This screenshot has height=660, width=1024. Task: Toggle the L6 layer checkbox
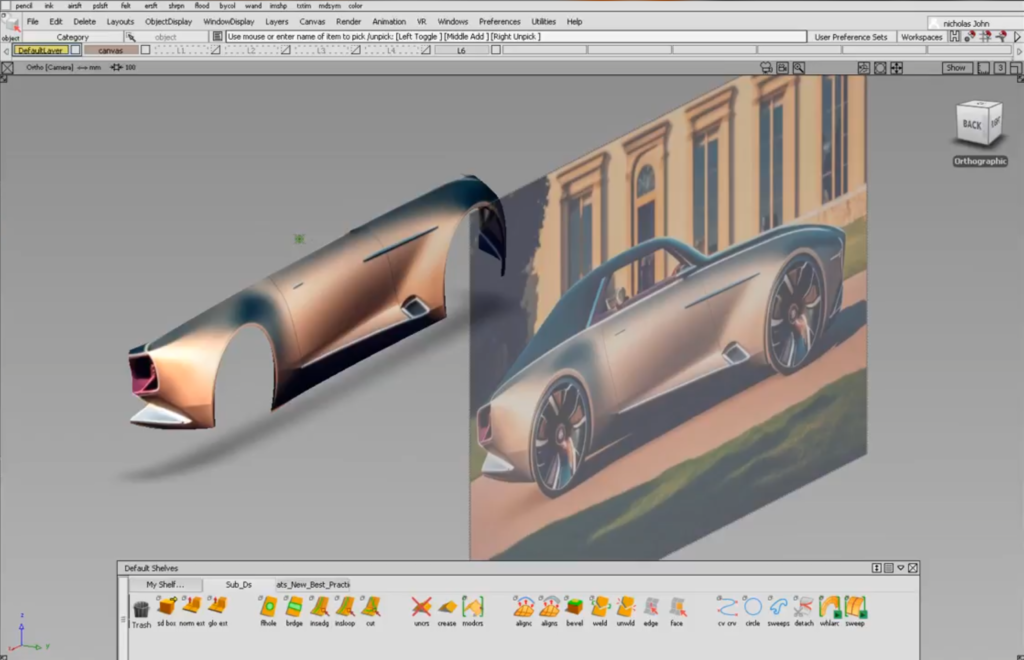pos(496,50)
